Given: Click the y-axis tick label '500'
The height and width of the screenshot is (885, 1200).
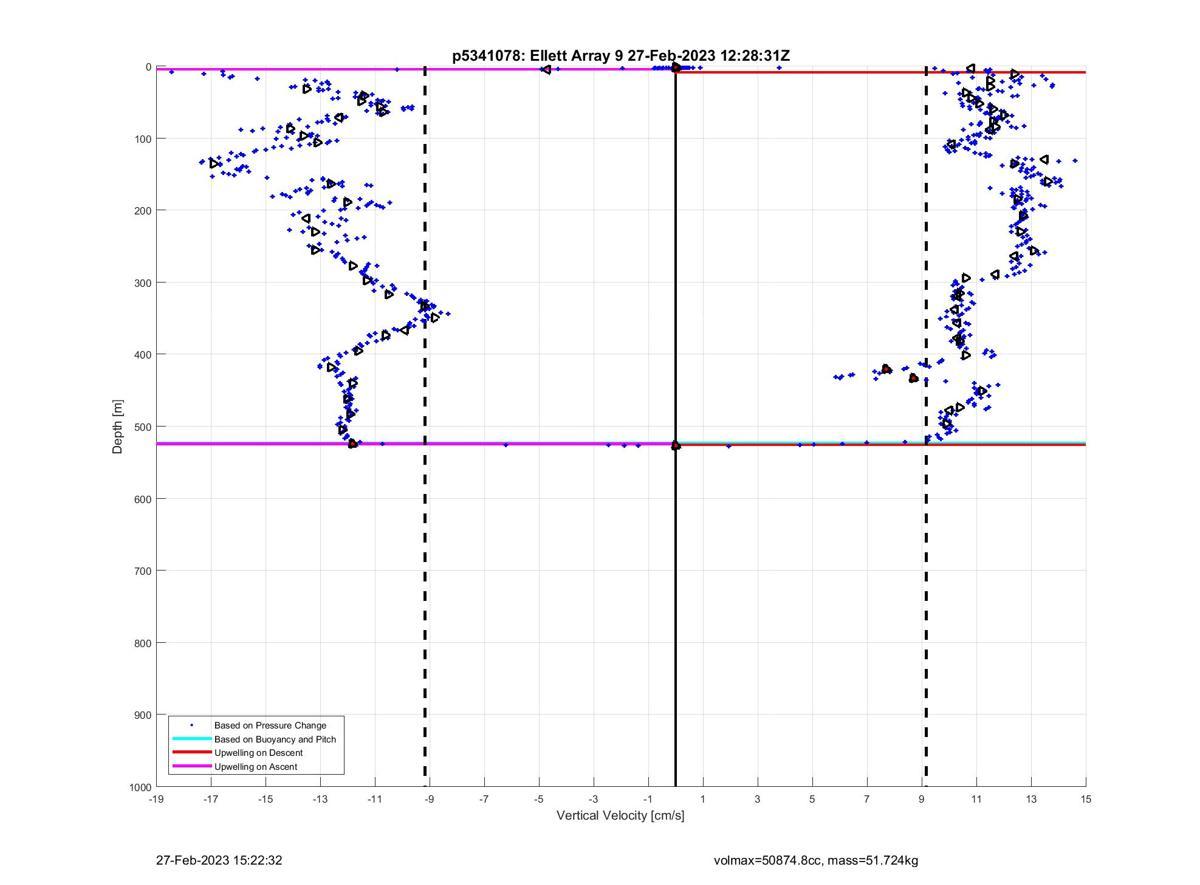Looking at the screenshot, I should (142, 427).
